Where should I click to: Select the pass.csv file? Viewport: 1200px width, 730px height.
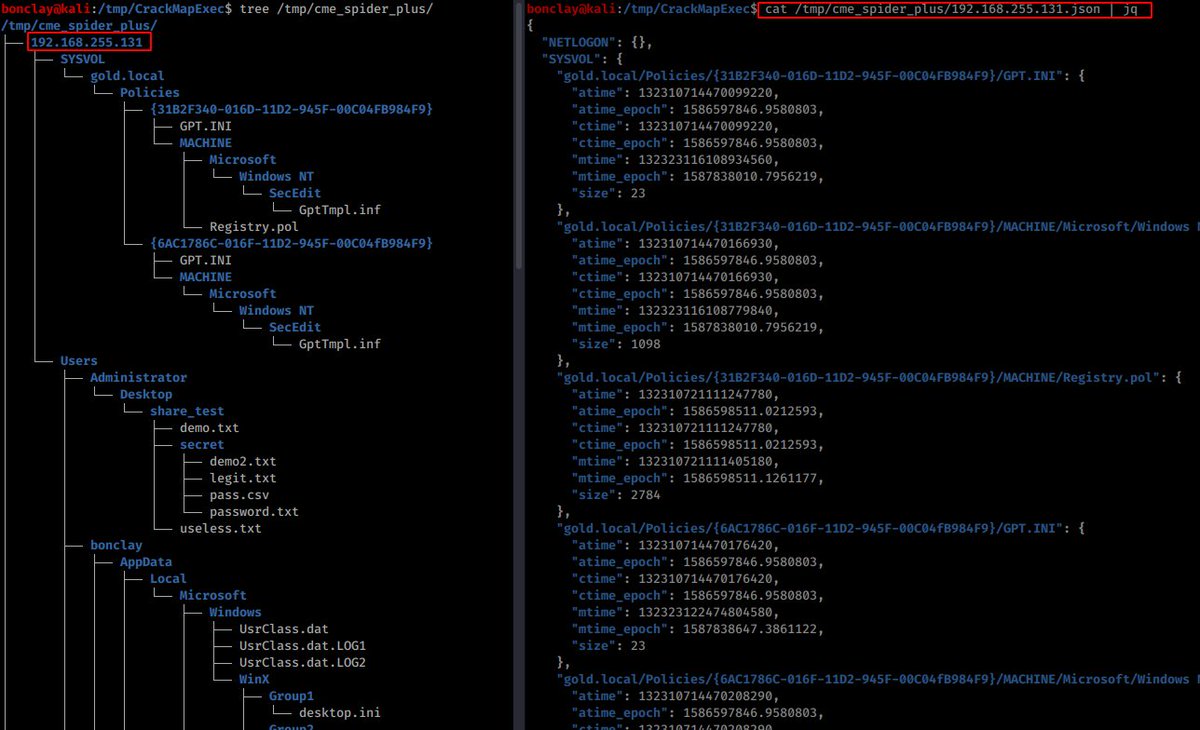(239, 495)
